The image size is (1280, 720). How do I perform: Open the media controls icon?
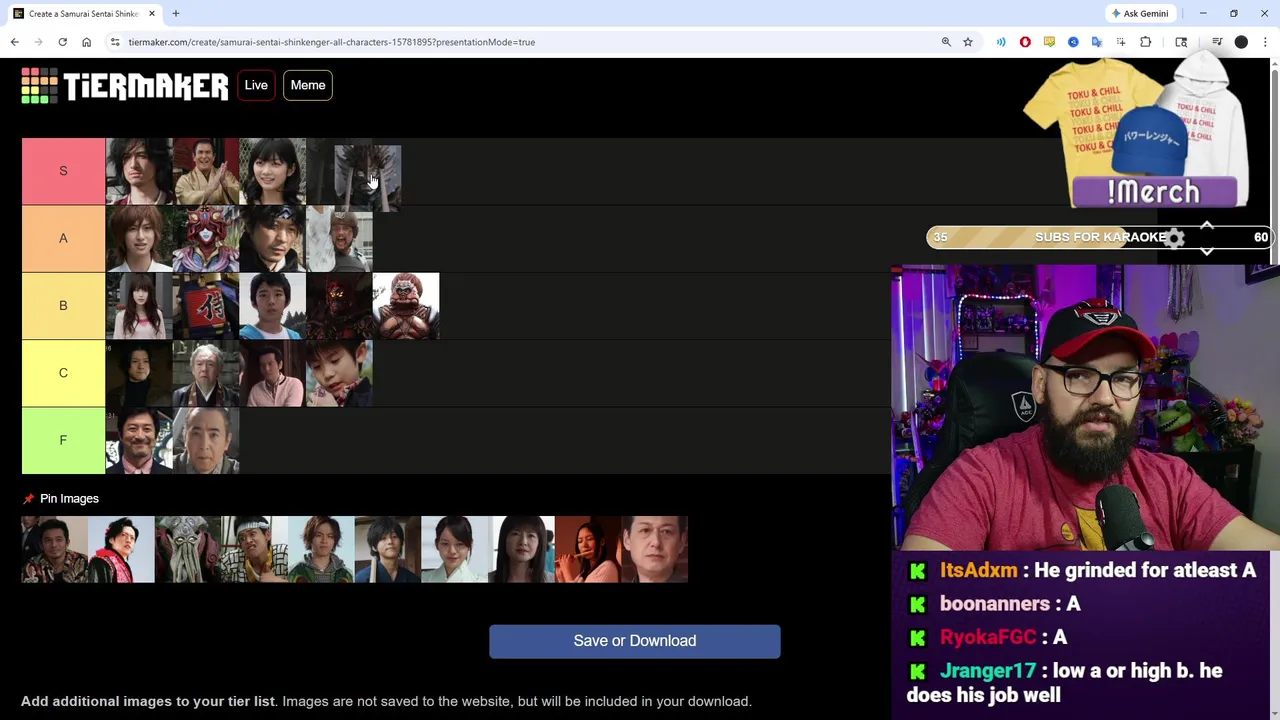pyautogui.click(x=1217, y=42)
